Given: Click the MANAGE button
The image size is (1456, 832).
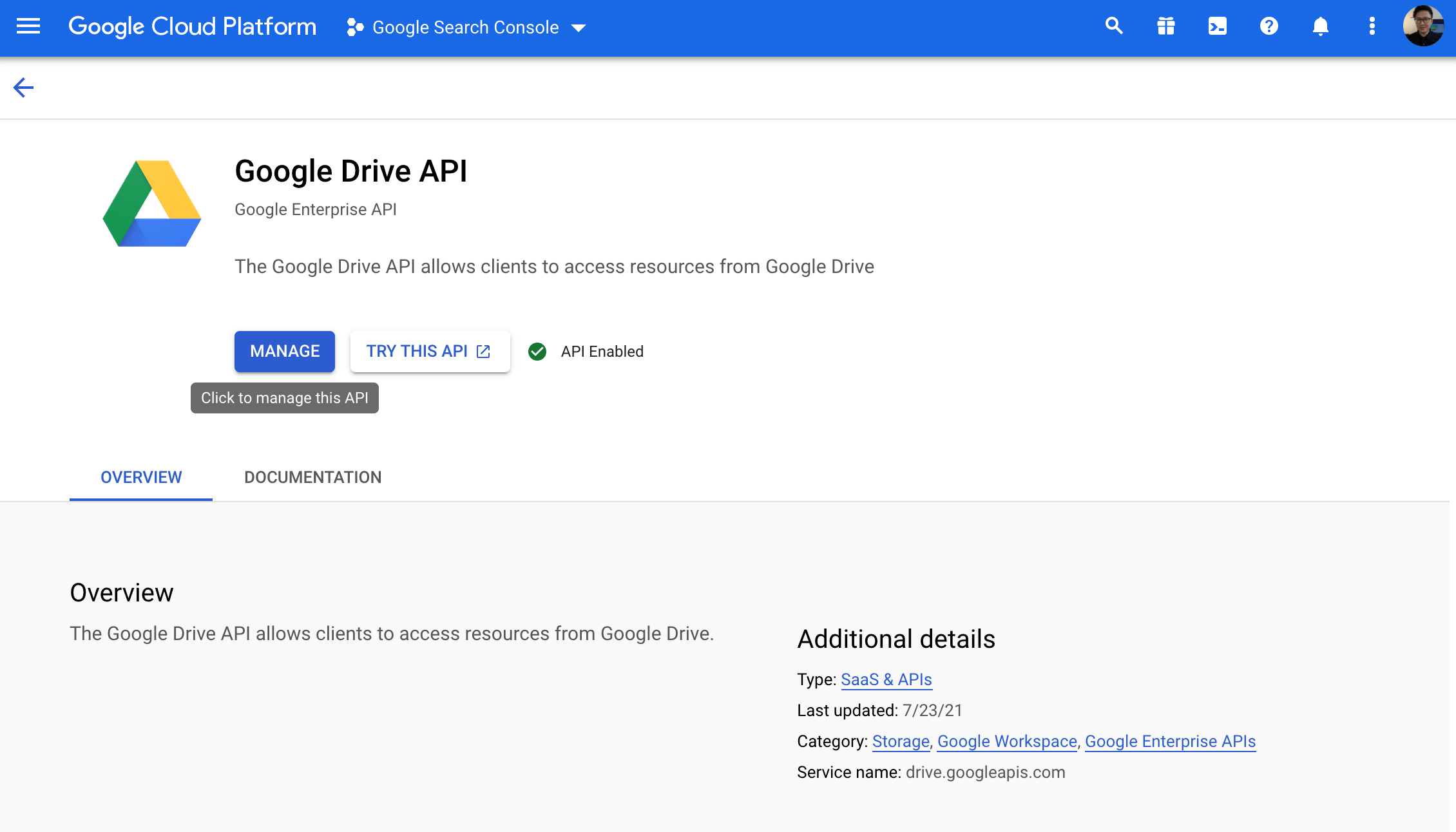Looking at the screenshot, I should pyautogui.click(x=285, y=352).
